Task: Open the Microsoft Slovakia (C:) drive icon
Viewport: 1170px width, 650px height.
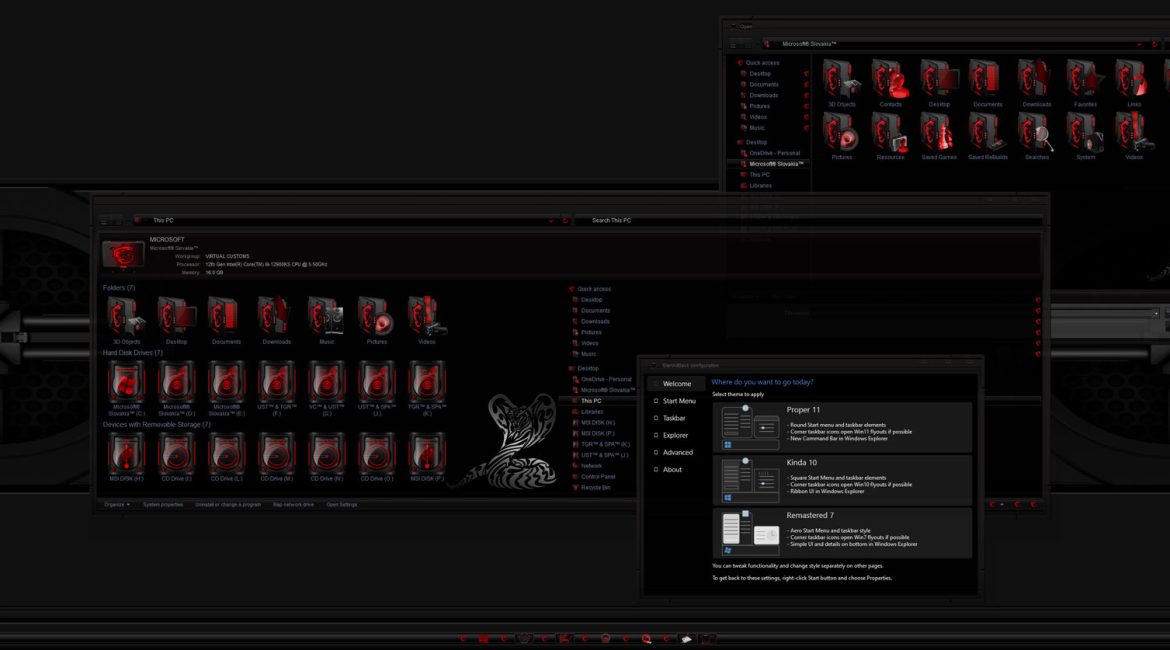Action: pos(127,382)
